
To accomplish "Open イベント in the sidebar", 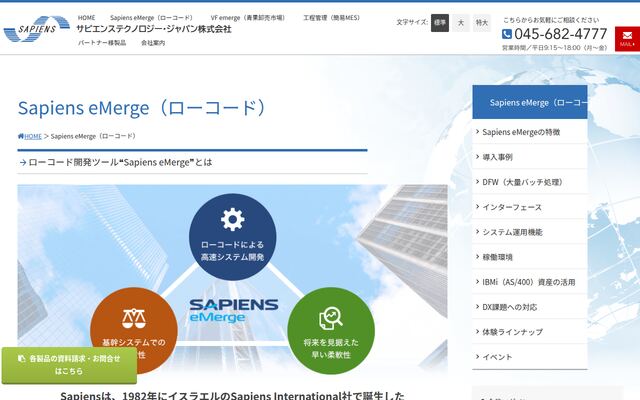I will point(530,356).
